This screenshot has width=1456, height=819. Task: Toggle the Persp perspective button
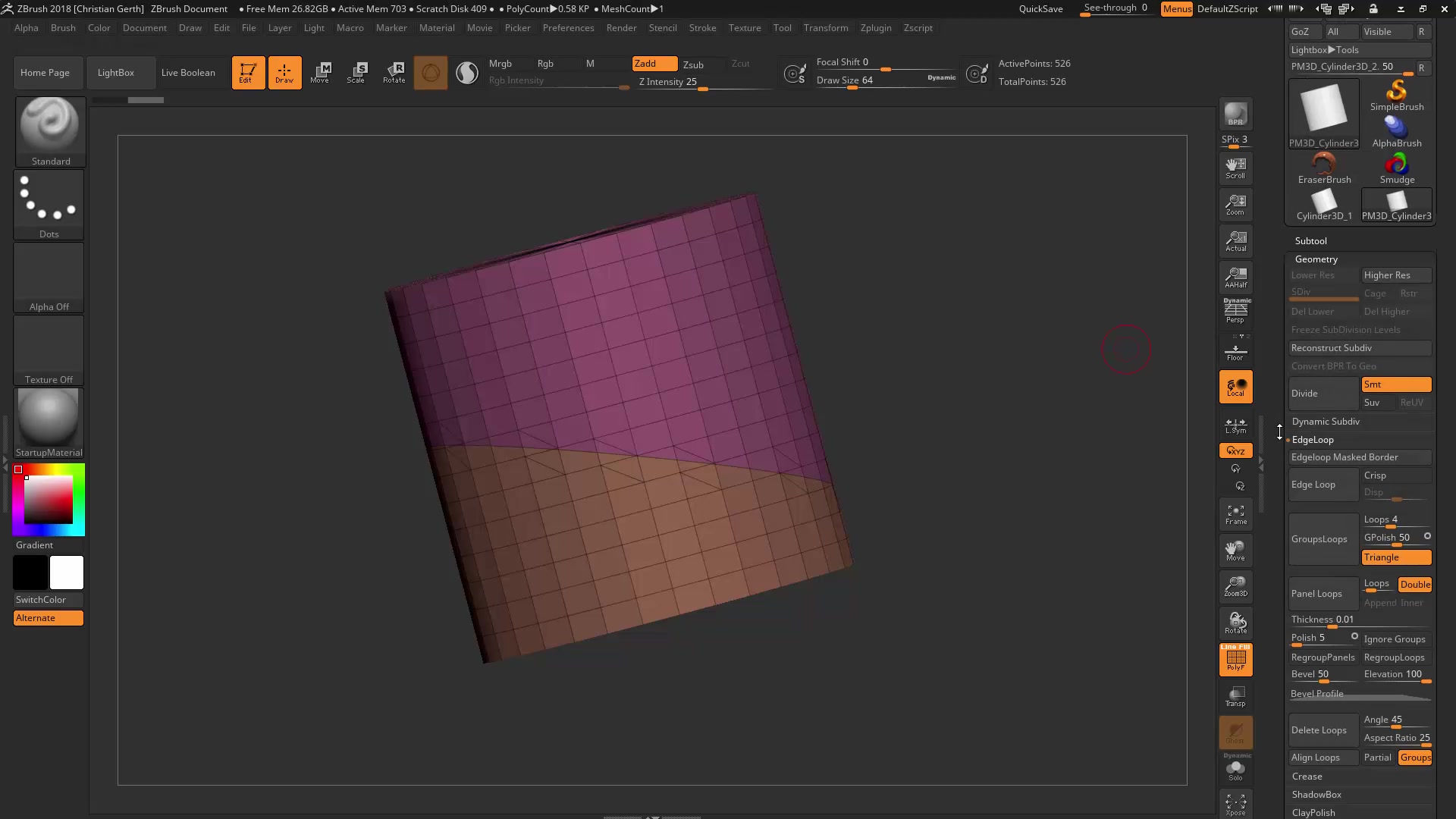1235,312
